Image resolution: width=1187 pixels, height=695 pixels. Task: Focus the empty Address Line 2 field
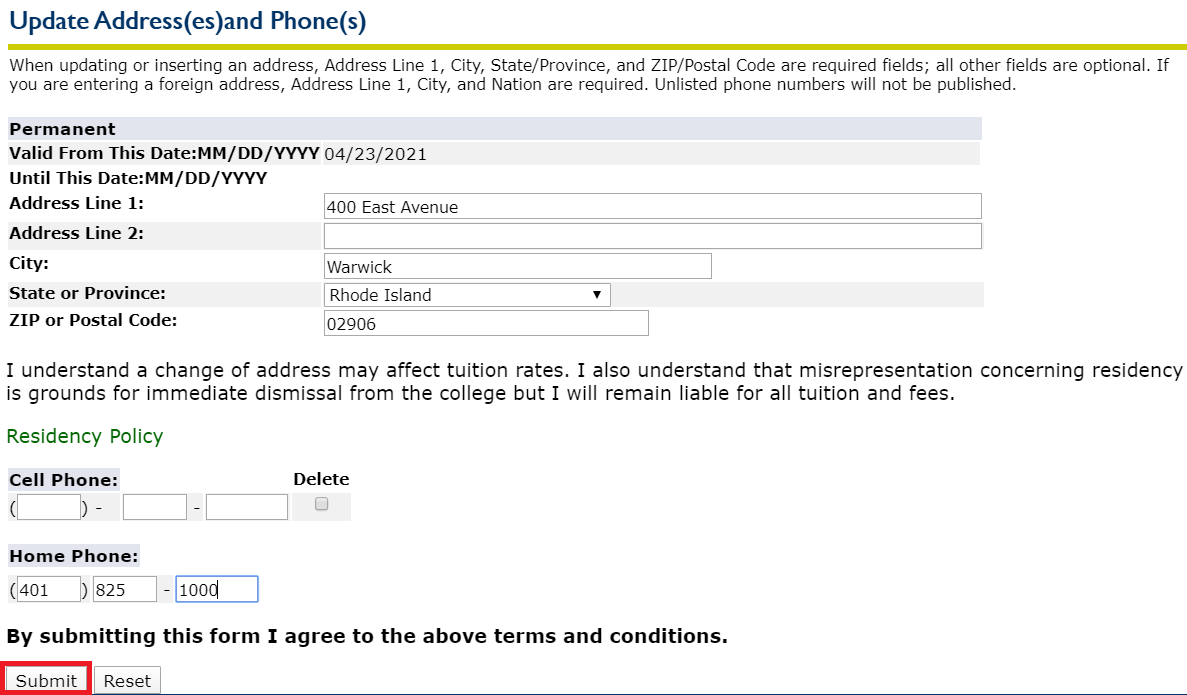click(652, 236)
